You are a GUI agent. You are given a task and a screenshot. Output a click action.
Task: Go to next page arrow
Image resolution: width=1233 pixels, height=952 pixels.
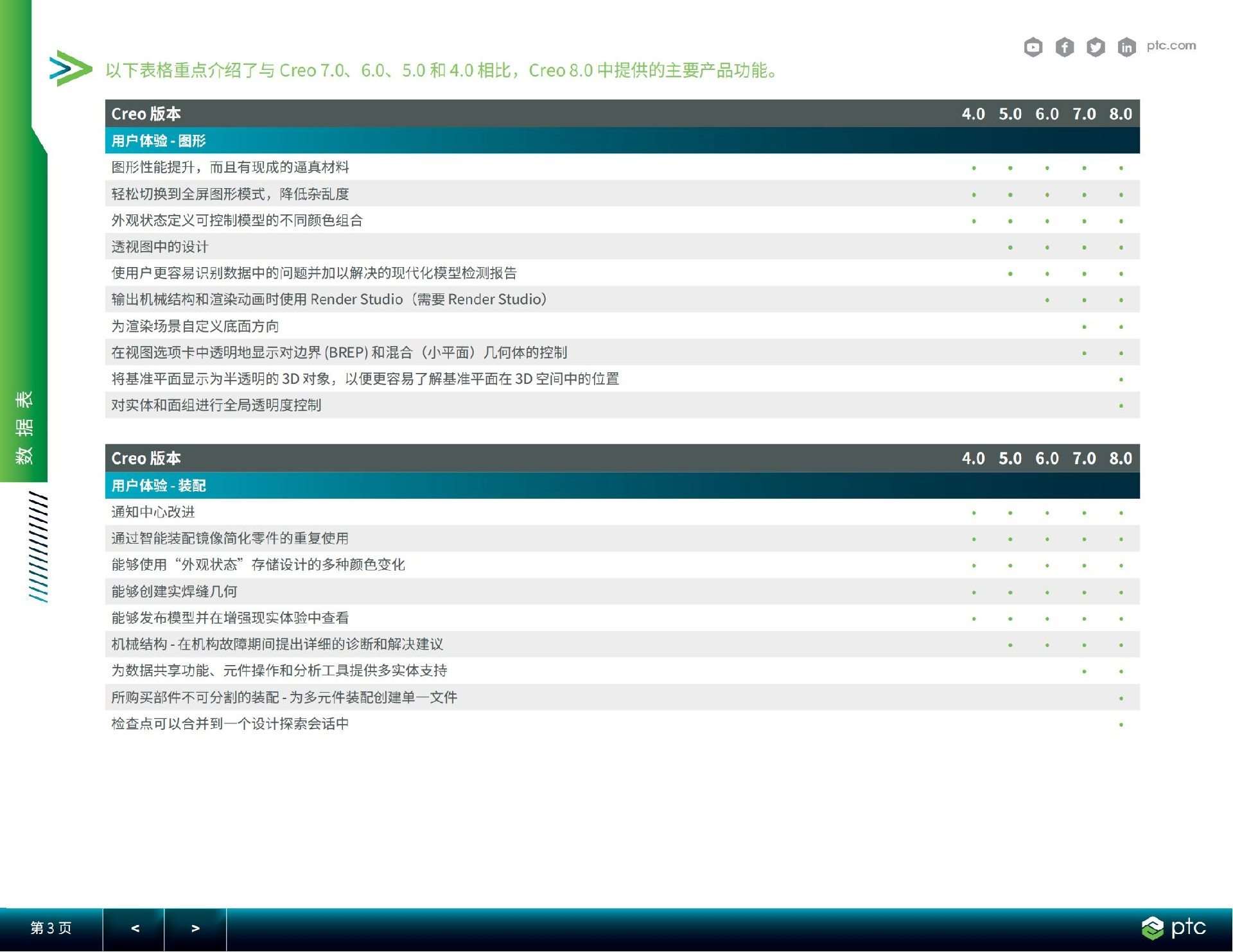195,928
